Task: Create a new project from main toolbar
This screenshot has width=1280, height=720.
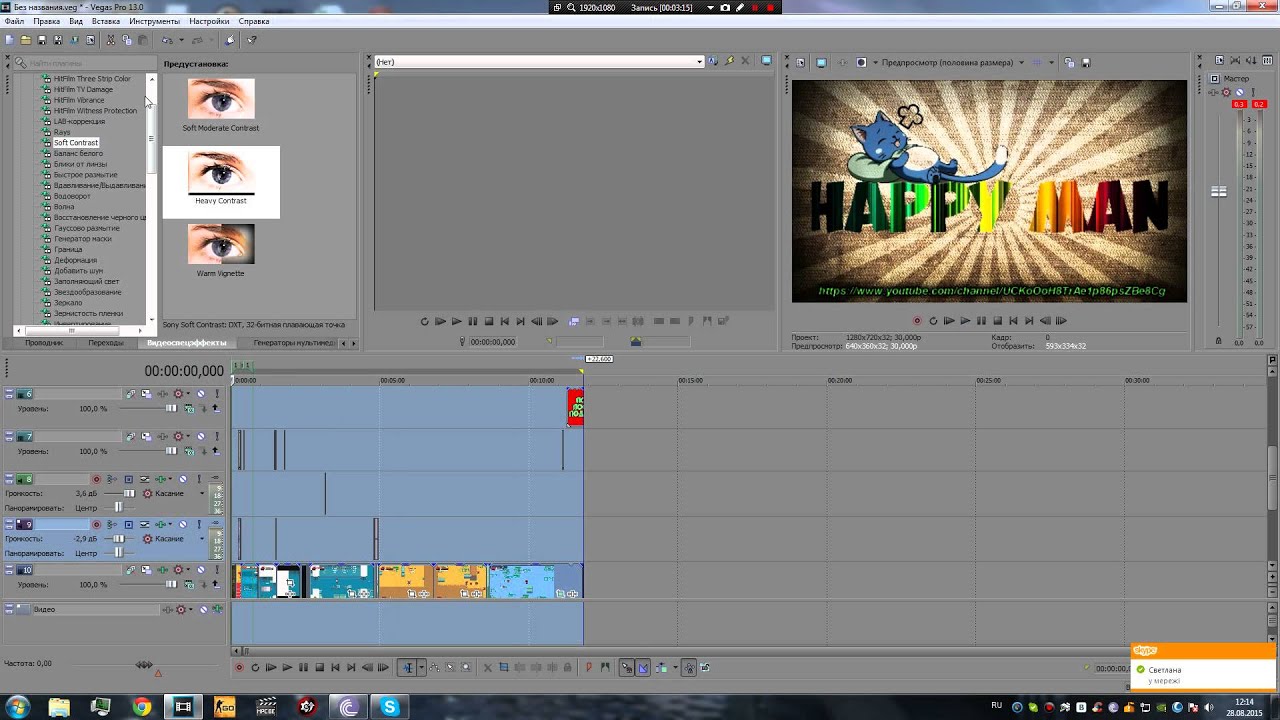Action: point(9,40)
